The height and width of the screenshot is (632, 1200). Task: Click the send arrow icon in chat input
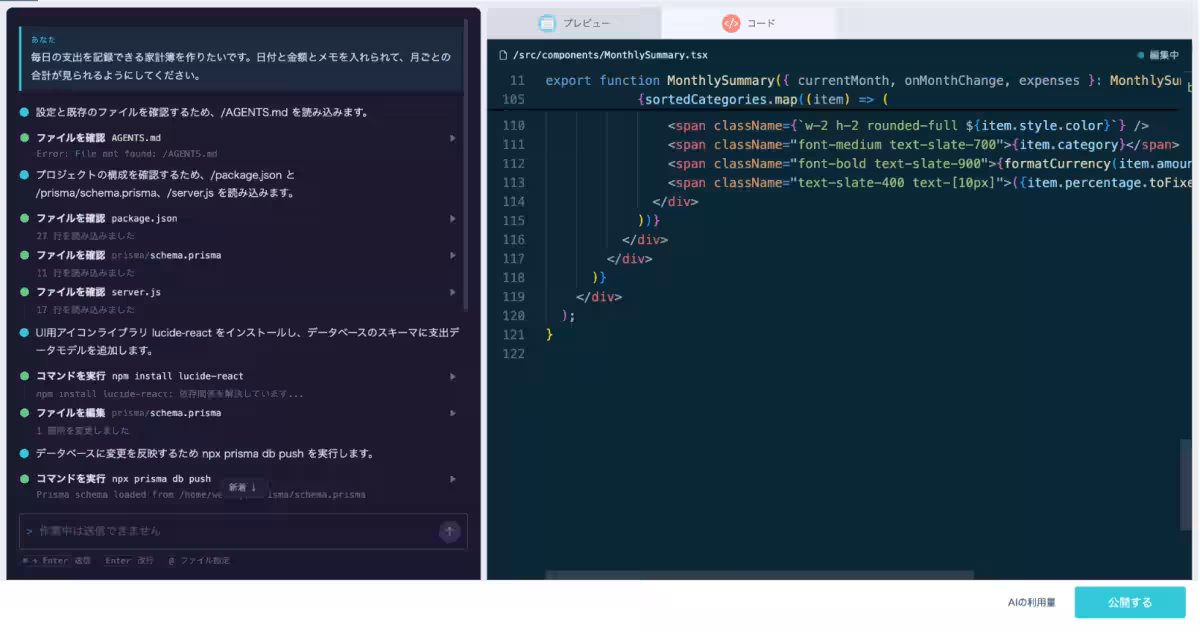pos(450,532)
